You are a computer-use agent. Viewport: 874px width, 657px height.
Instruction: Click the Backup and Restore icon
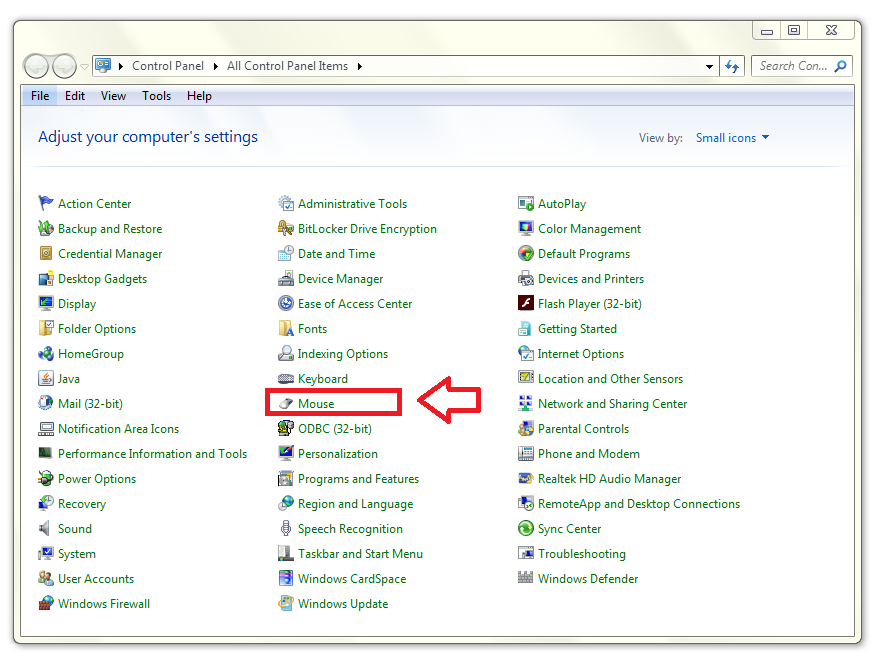point(46,228)
